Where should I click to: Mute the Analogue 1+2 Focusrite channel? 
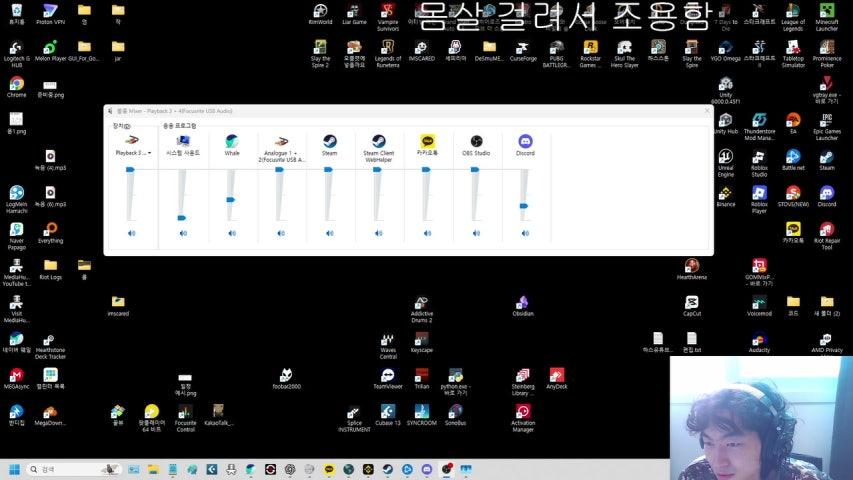pyautogui.click(x=281, y=233)
